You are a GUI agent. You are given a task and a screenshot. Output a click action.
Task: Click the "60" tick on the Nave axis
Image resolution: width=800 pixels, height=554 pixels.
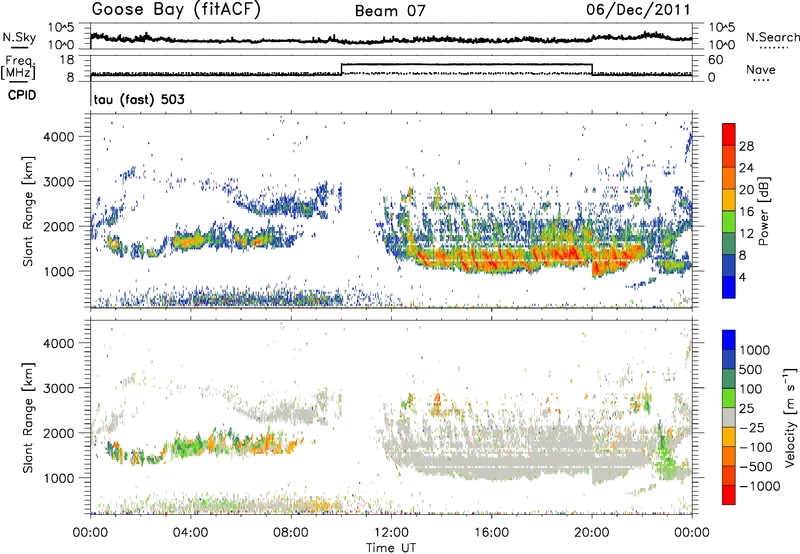[716, 60]
